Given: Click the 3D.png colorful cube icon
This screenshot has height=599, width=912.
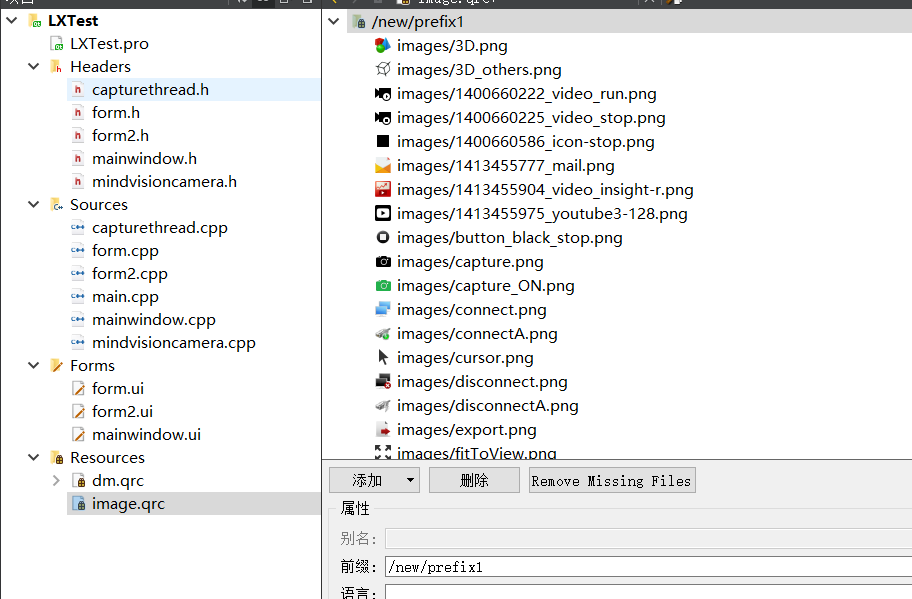Looking at the screenshot, I should coord(383,45).
